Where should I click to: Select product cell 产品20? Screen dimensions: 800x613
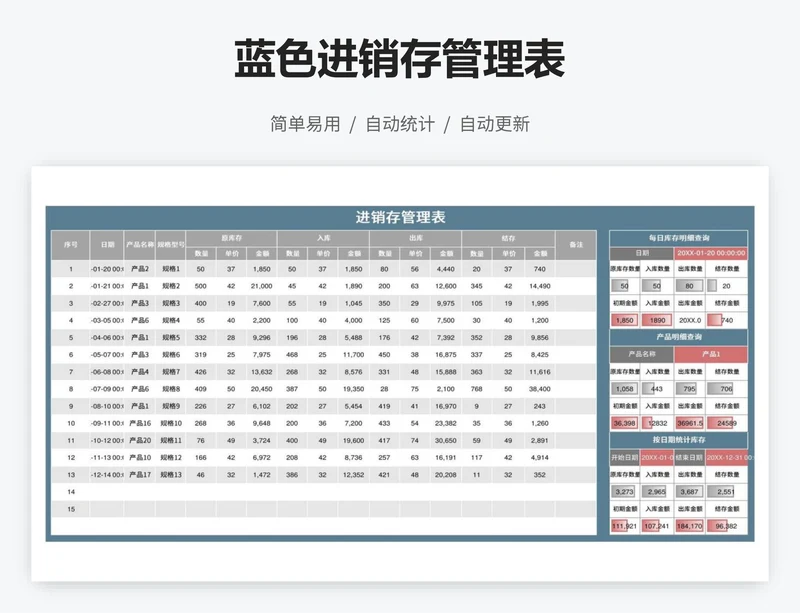point(140,440)
